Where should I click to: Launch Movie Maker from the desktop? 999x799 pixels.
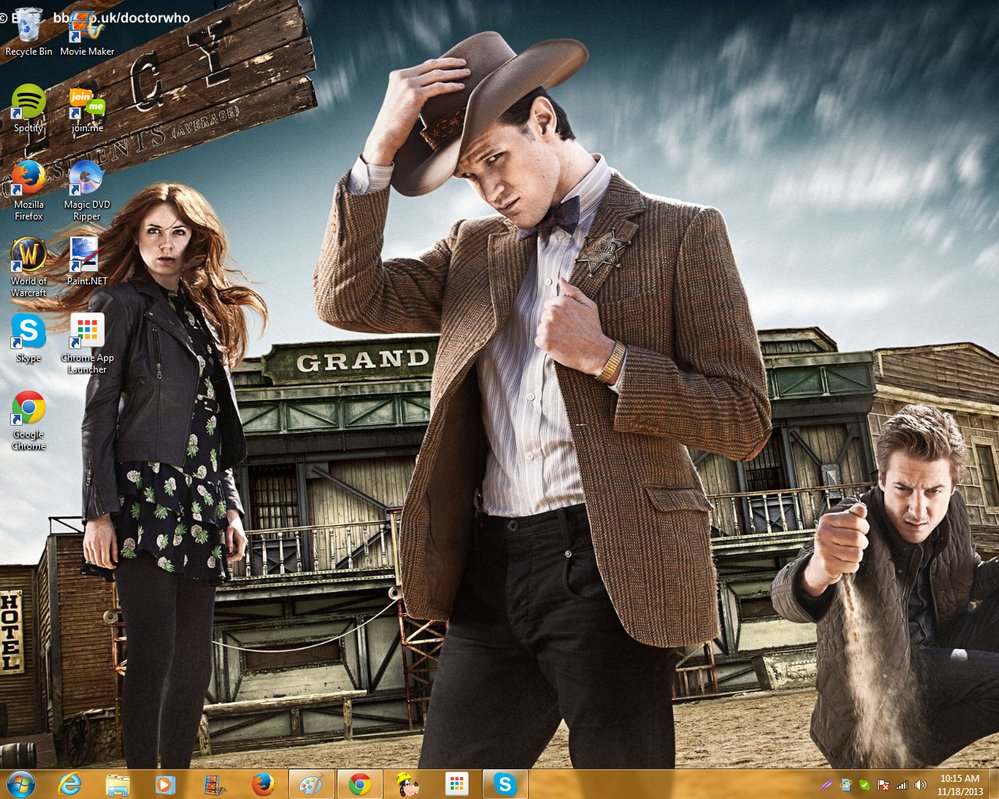[87, 32]
